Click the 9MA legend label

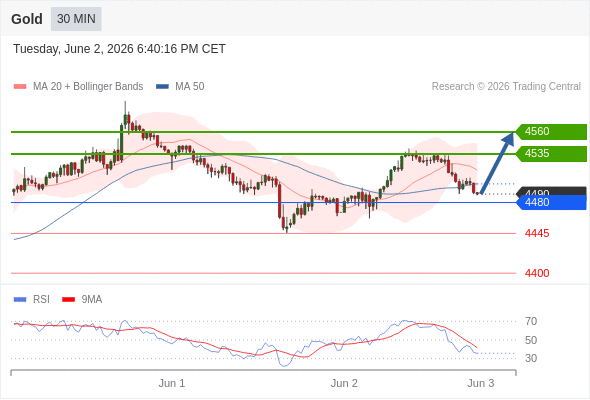pos(92,300)
